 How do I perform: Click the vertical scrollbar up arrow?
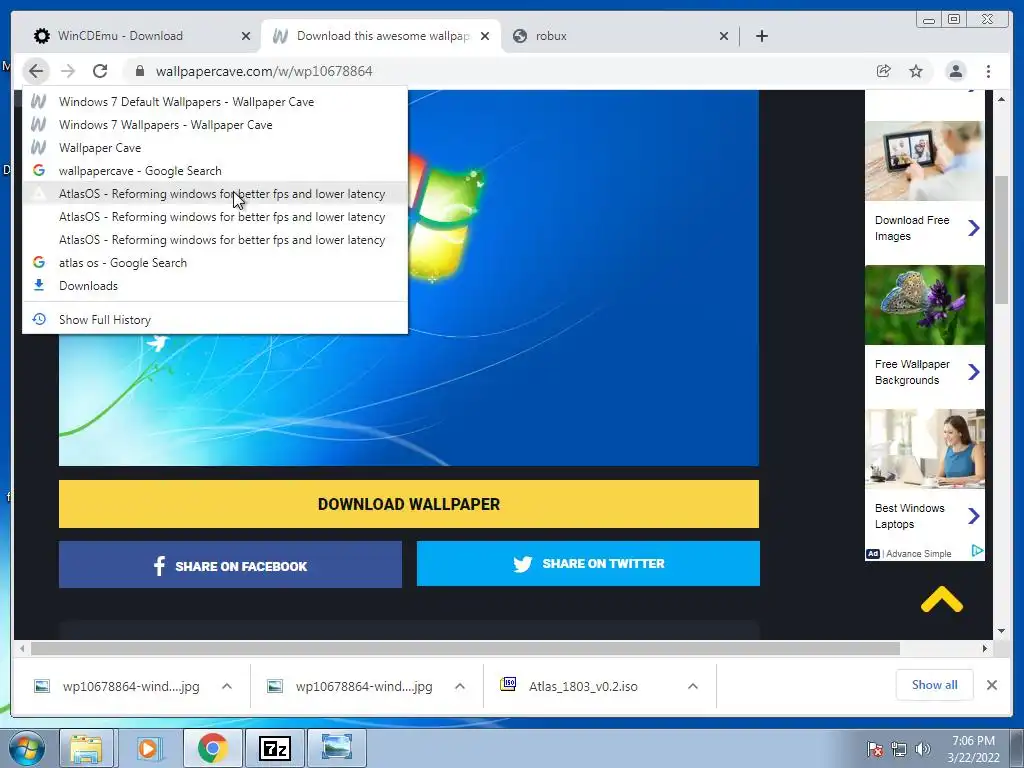[x=1001, y=99]
